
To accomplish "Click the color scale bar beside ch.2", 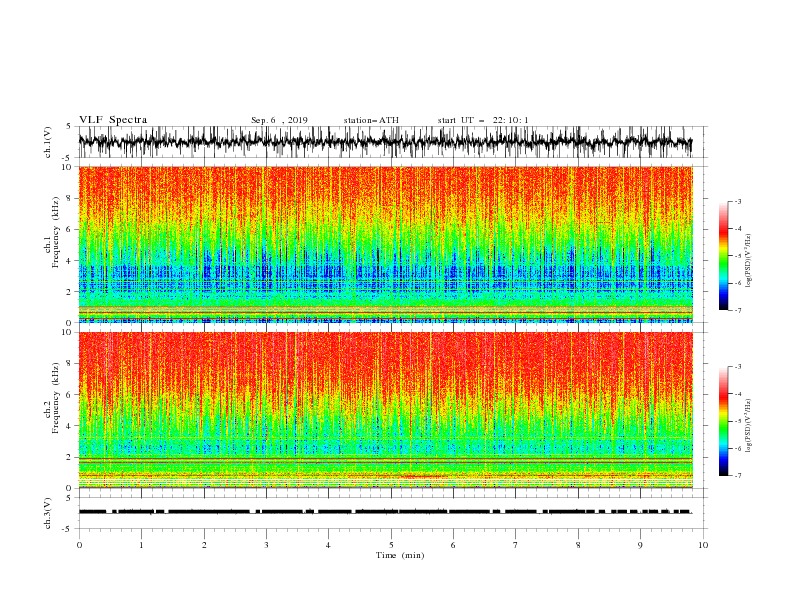I will click(x=723, y=421).
